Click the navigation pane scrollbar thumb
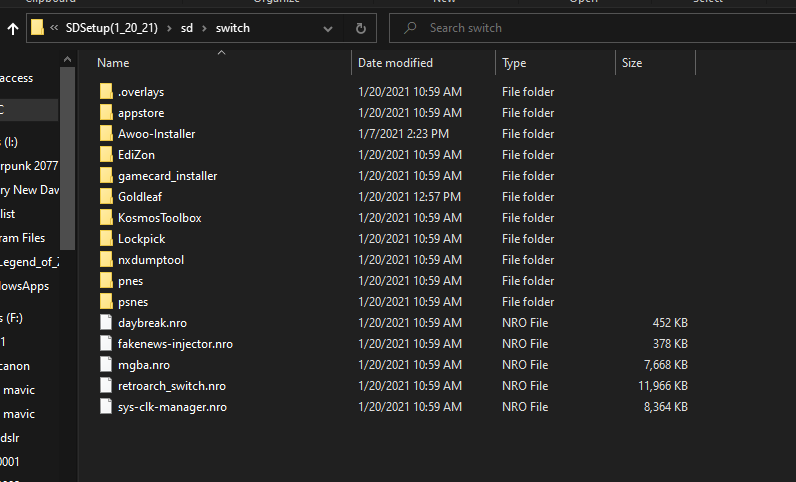796x482 pixels. click(67, 158)
